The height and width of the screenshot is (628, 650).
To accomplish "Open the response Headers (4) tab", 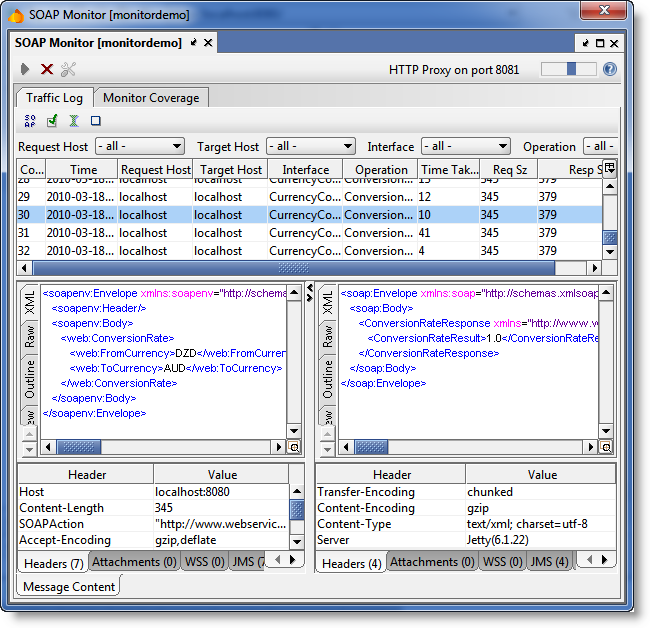I will pos(352,563).
